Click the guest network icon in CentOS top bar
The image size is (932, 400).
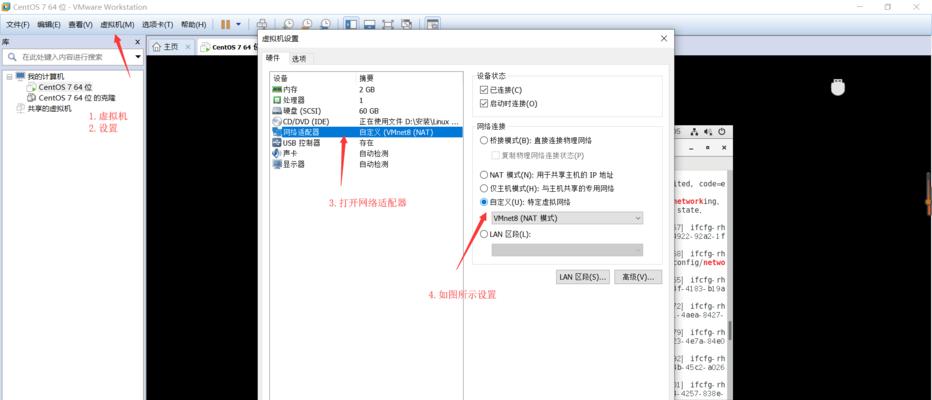point(693,132)
